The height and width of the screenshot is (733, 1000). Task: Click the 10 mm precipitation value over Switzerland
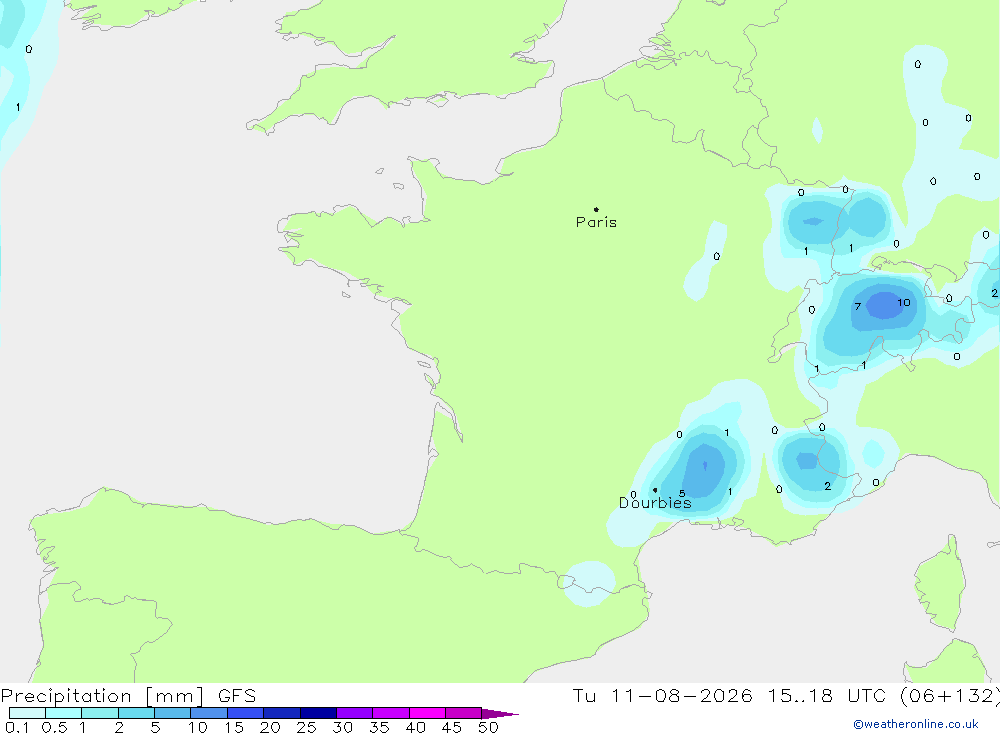click(x=904, y=302)
